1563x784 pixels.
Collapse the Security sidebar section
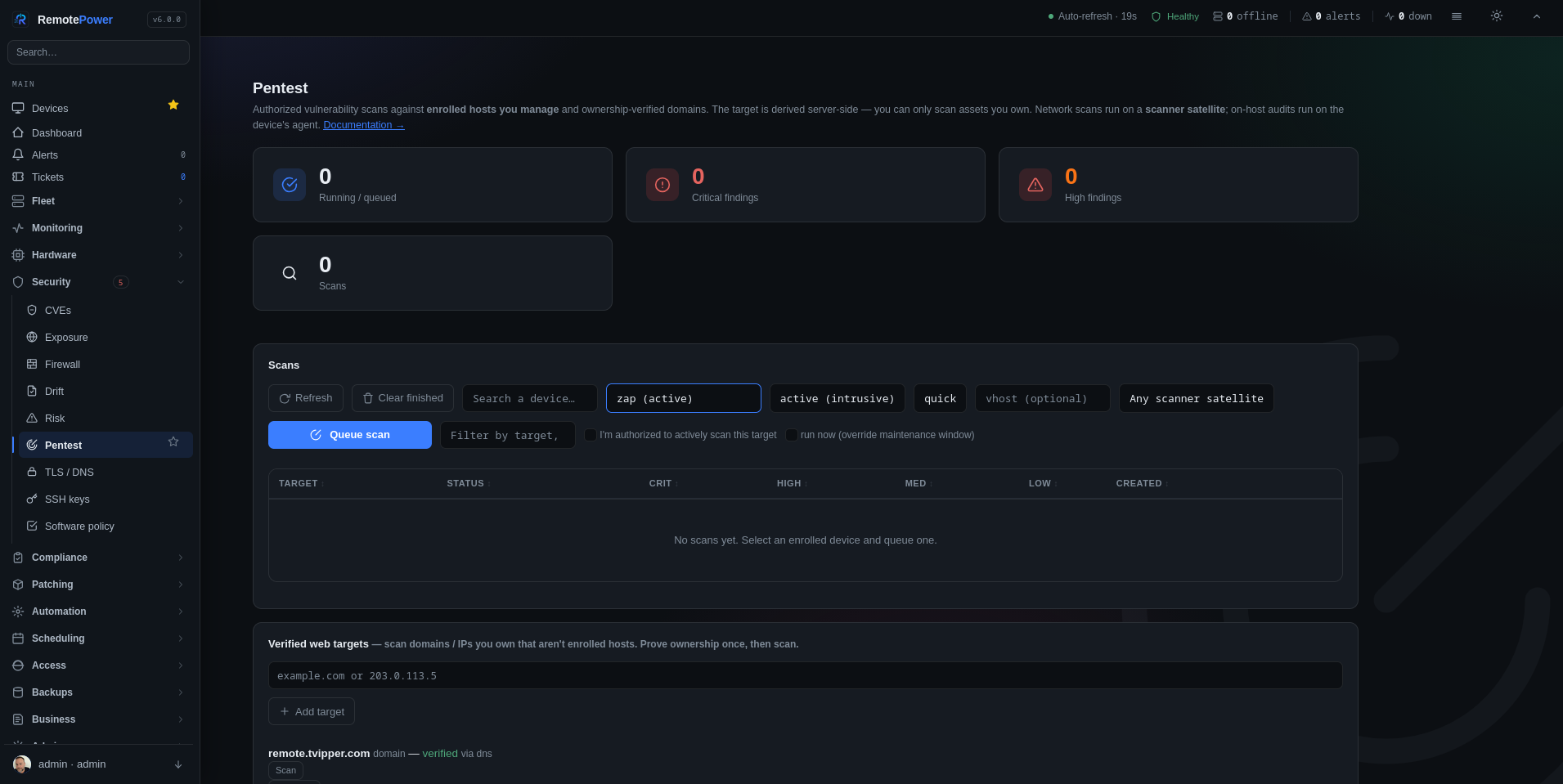click(x=98, y=282)
